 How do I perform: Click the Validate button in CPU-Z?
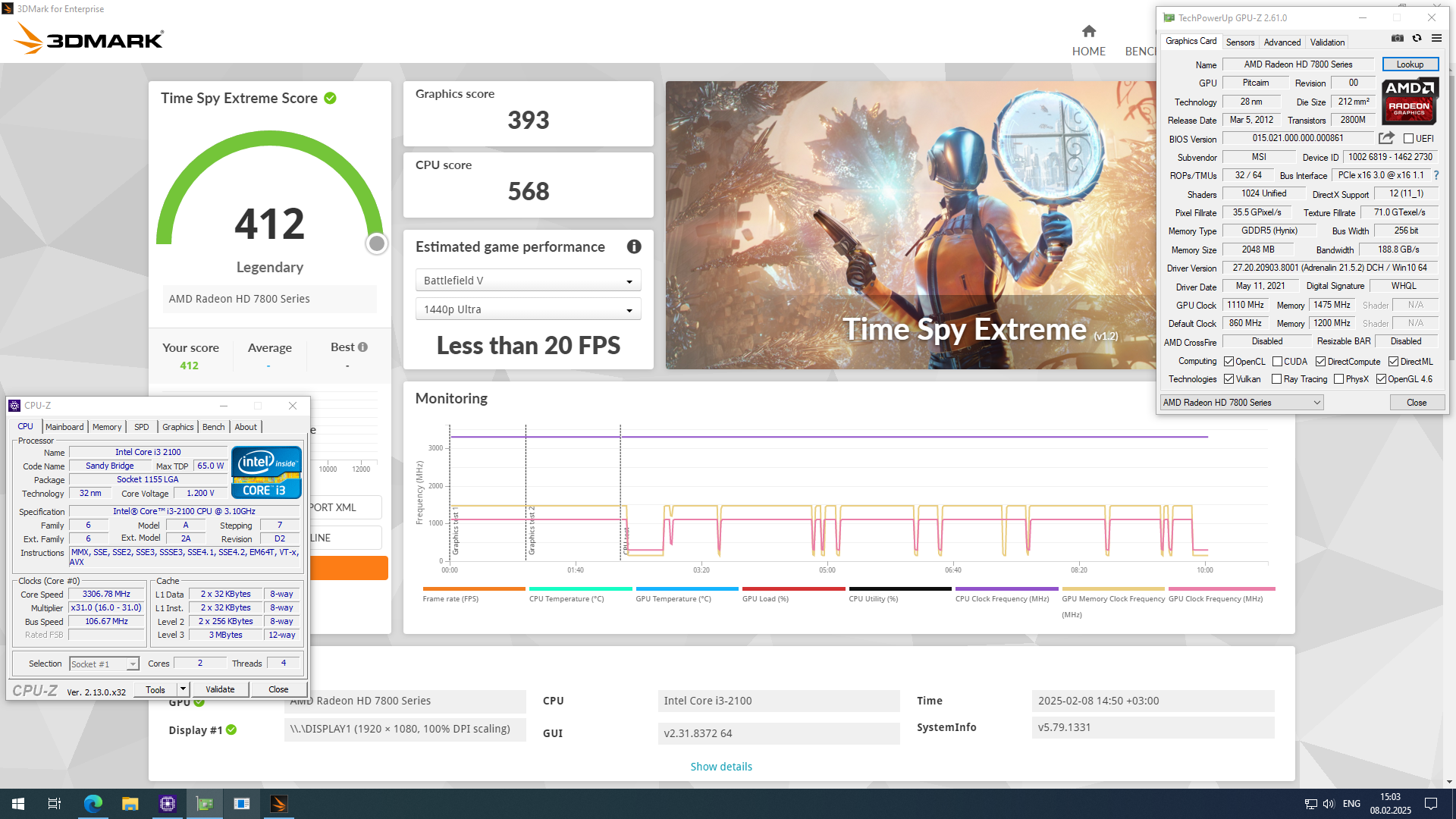(x=220, y=689)
